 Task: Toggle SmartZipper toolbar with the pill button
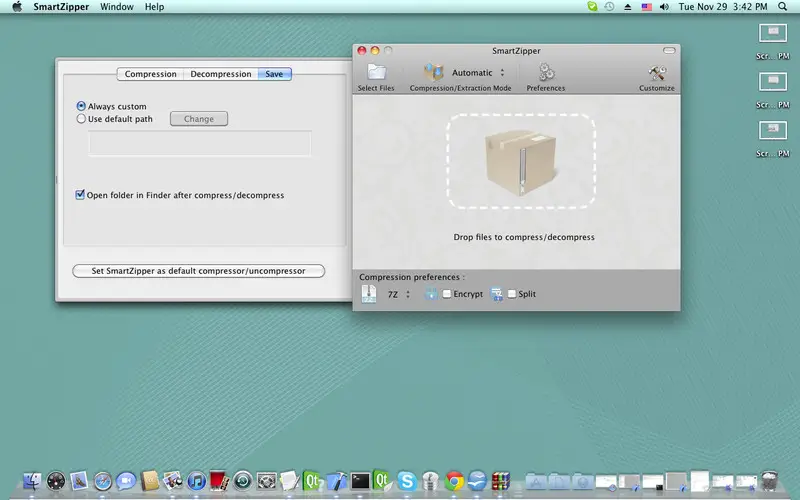pos(669,51)
